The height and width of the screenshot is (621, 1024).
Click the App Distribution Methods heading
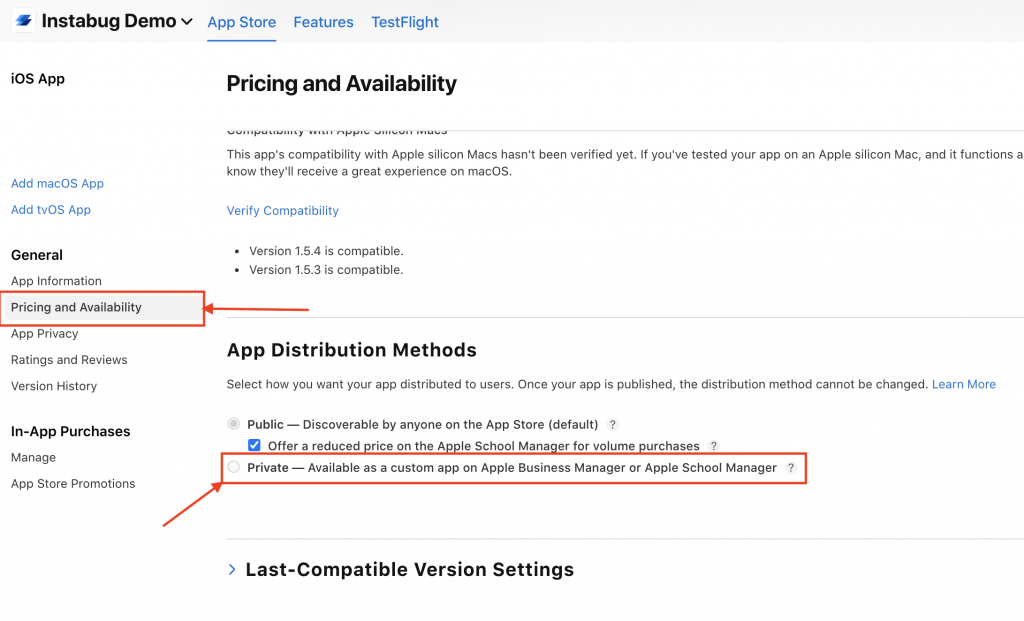[x=351, y=350]
